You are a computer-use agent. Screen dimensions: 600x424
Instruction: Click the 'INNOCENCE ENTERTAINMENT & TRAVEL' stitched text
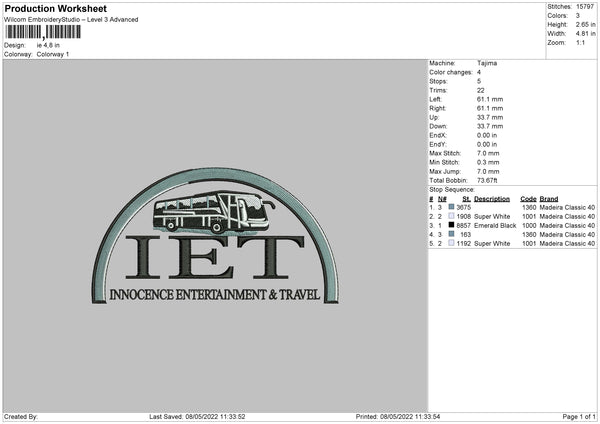tap(215, 294)
